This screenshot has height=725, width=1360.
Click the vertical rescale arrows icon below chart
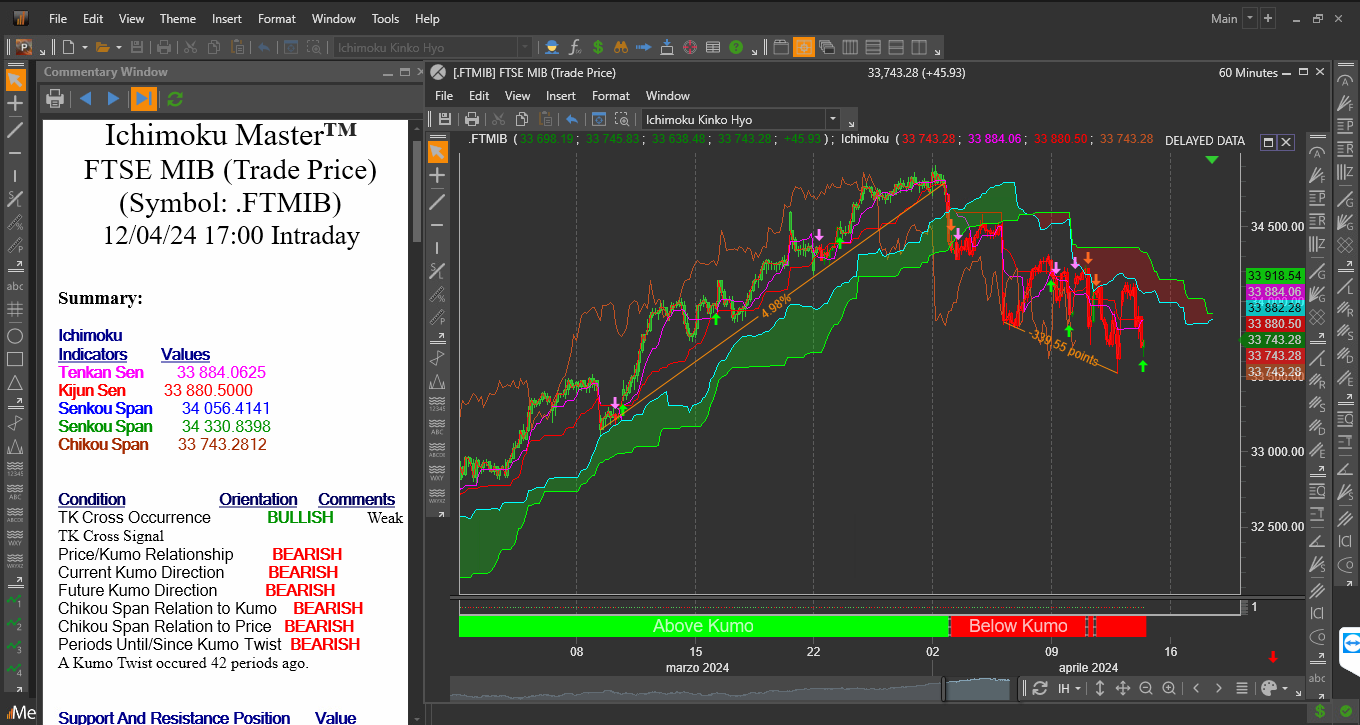(1100, 688)
